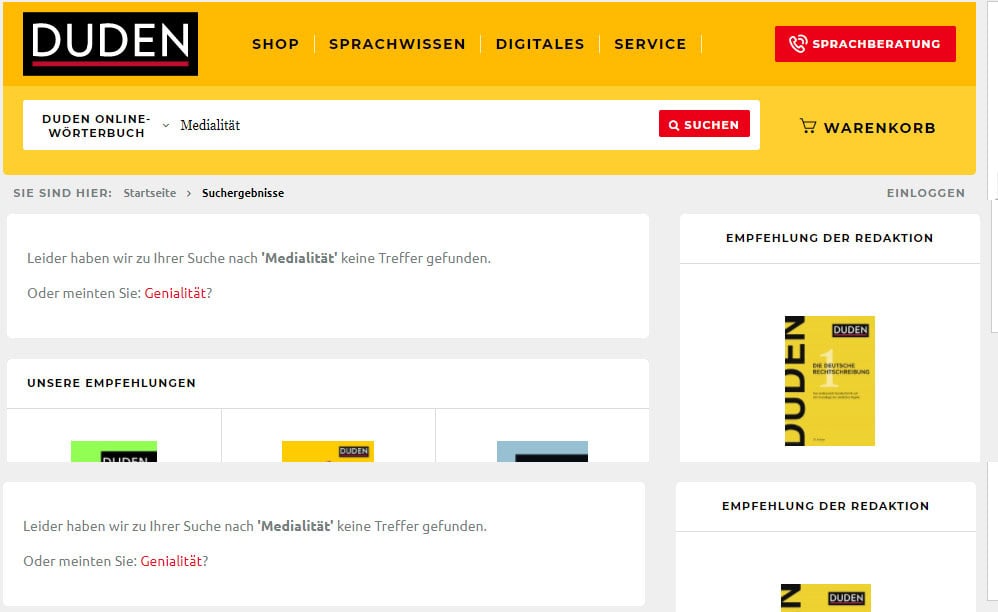Viewport: 998px width, 612px height.
Task: Click EINLOGGEN link
Action: (x=925, y=193)
